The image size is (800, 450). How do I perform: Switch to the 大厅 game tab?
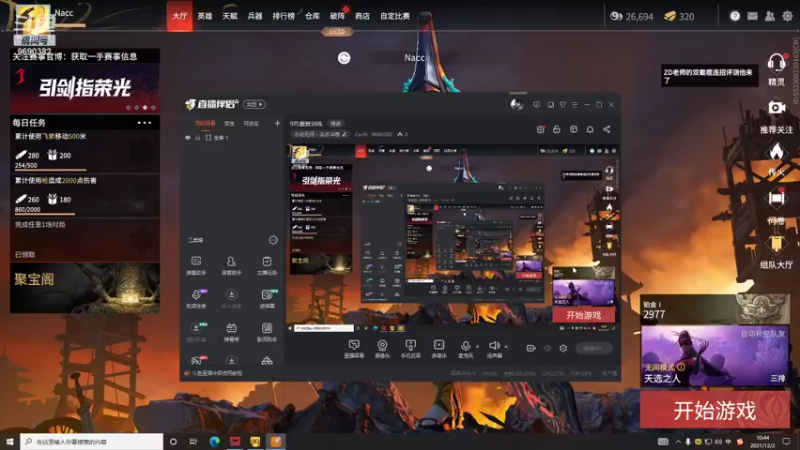[x=180, y=16]
